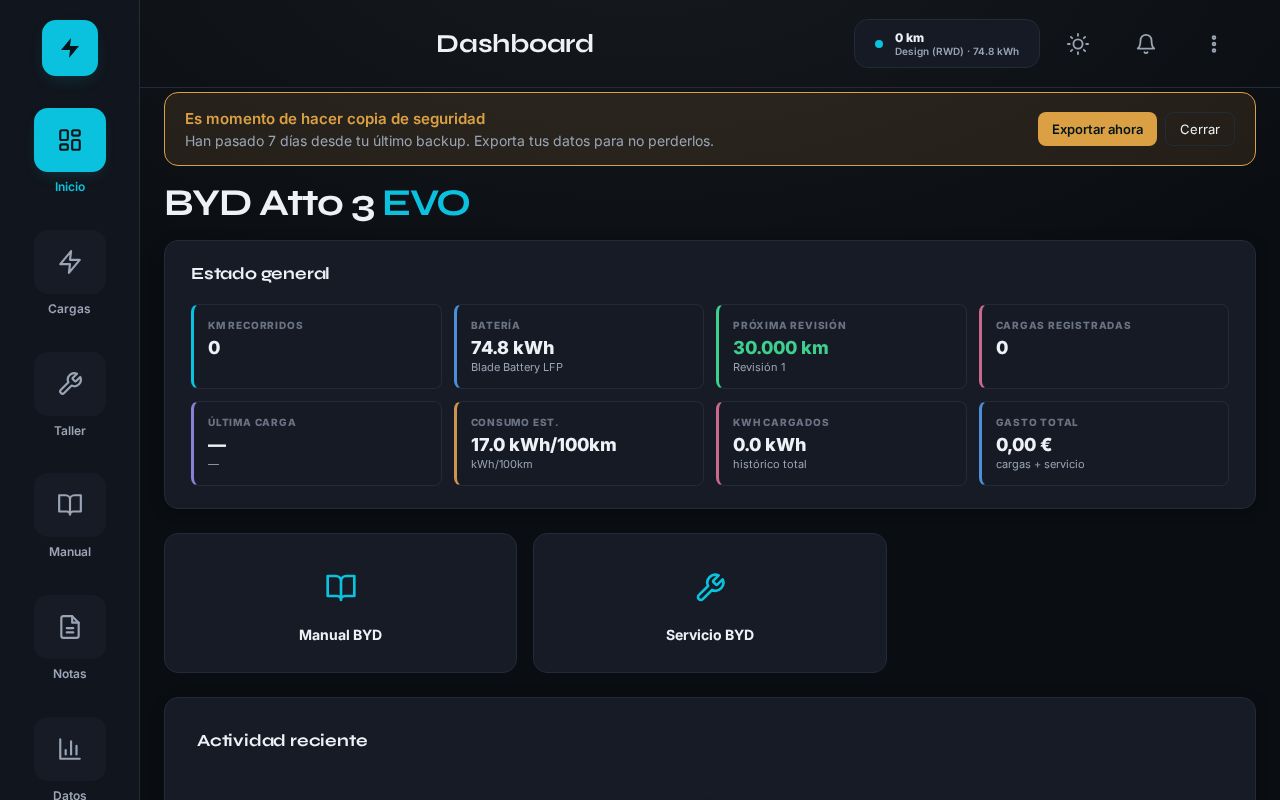1280x800 pixels.
Task: Click Exportar ahora button
Action: click(x=1097, y=129)
